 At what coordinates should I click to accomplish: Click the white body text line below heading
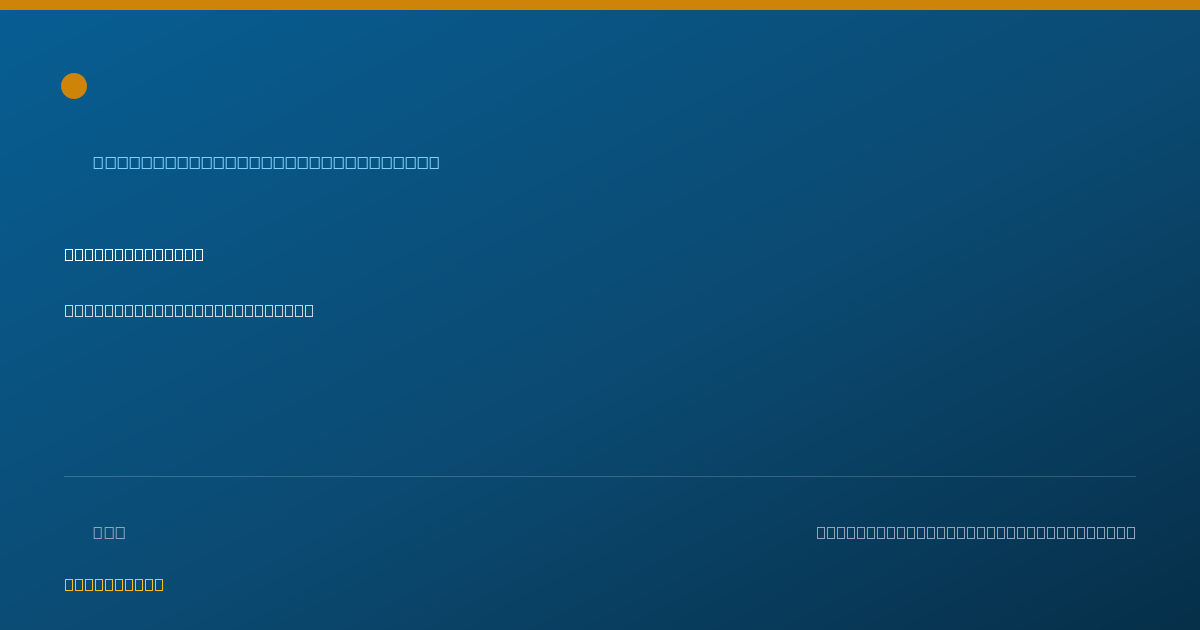point(189,310)
